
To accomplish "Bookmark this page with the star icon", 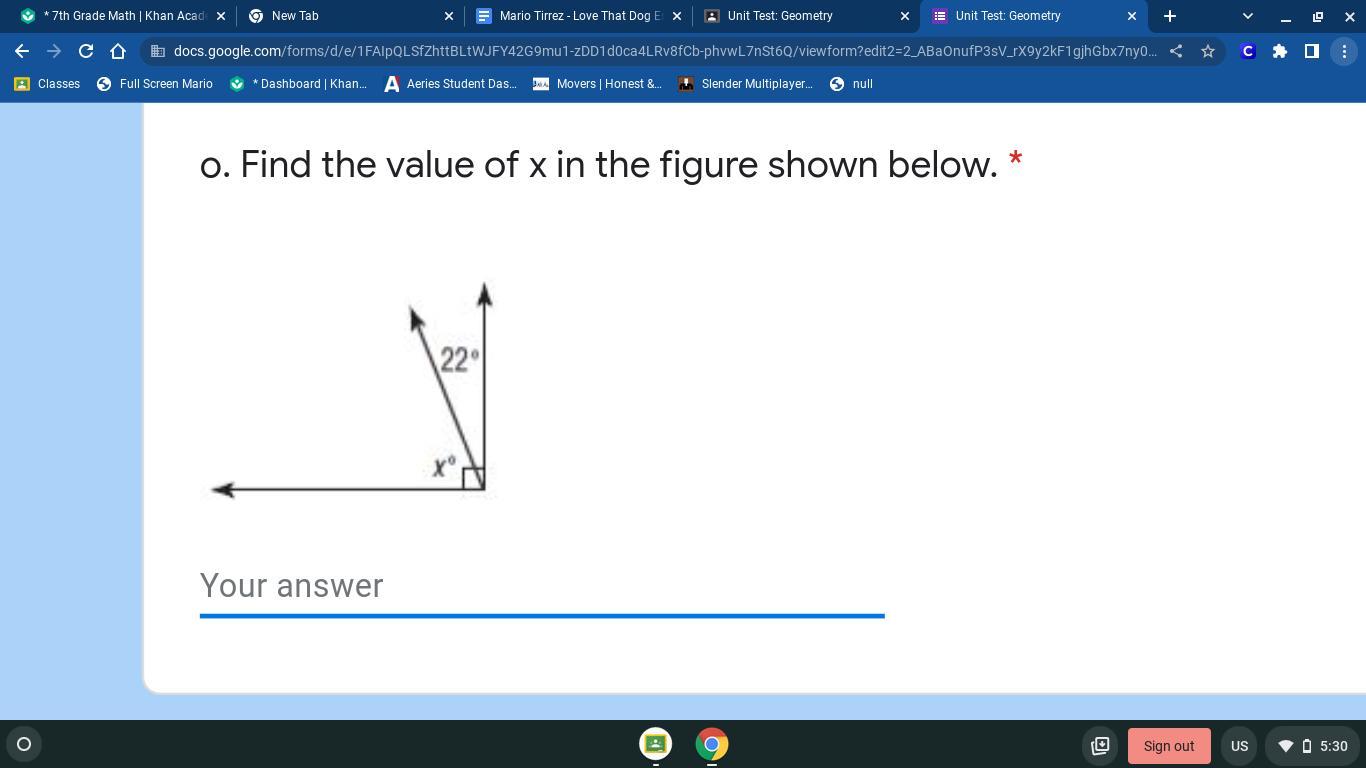I will (x=1208, y=51).
